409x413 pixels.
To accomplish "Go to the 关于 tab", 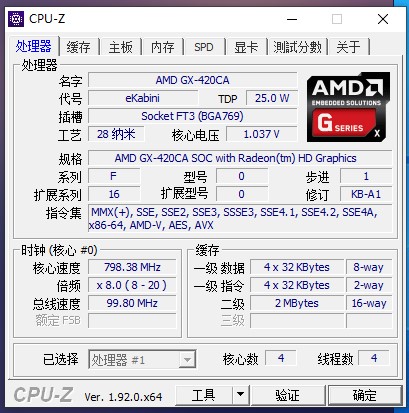I will tap(349, 47).
